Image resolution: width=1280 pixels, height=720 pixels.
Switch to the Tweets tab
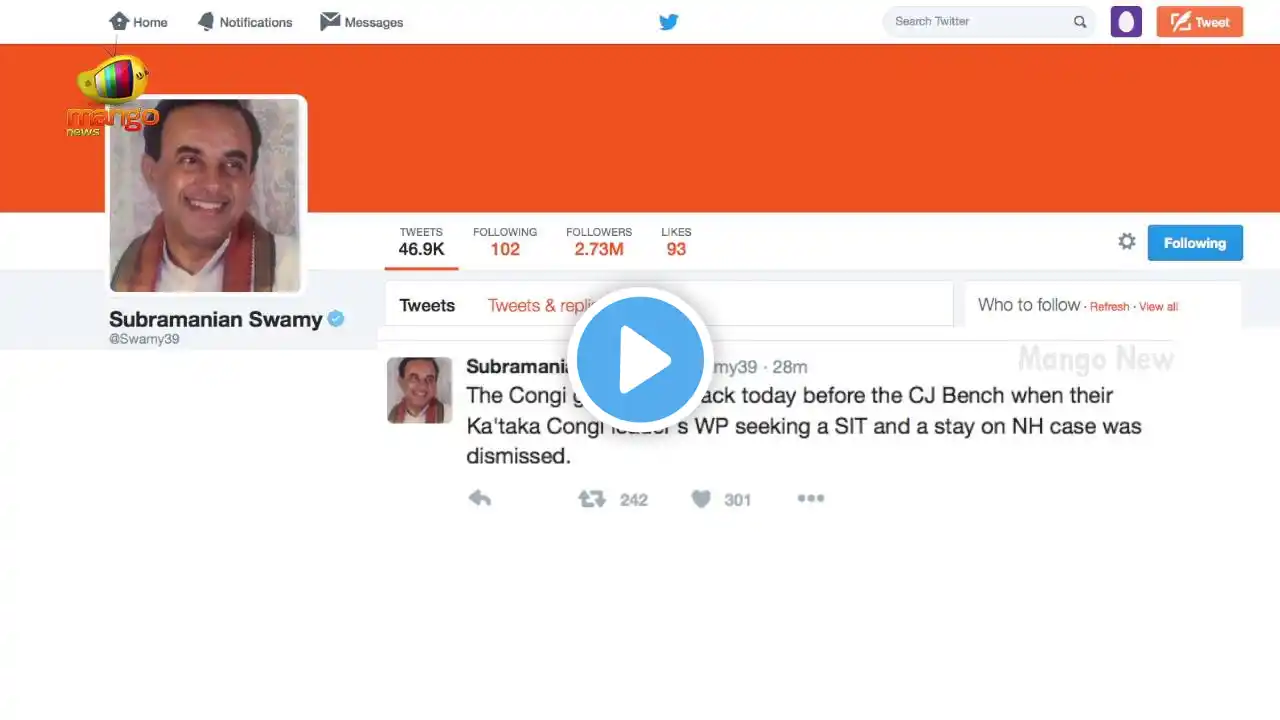pyautogui.click(x=427, y=306)
